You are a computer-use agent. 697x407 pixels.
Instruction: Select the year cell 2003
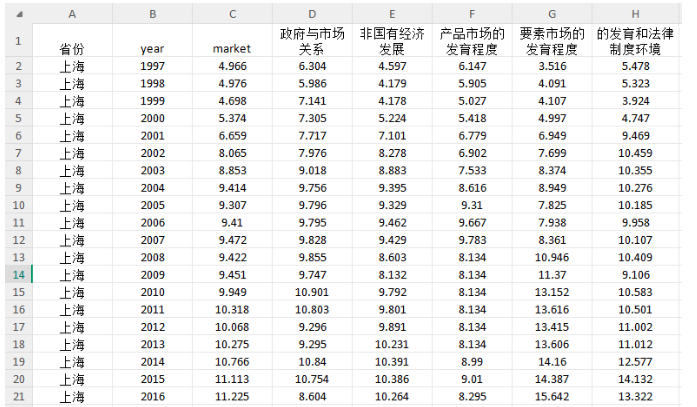pyautogui.click(x=152, y=170)
